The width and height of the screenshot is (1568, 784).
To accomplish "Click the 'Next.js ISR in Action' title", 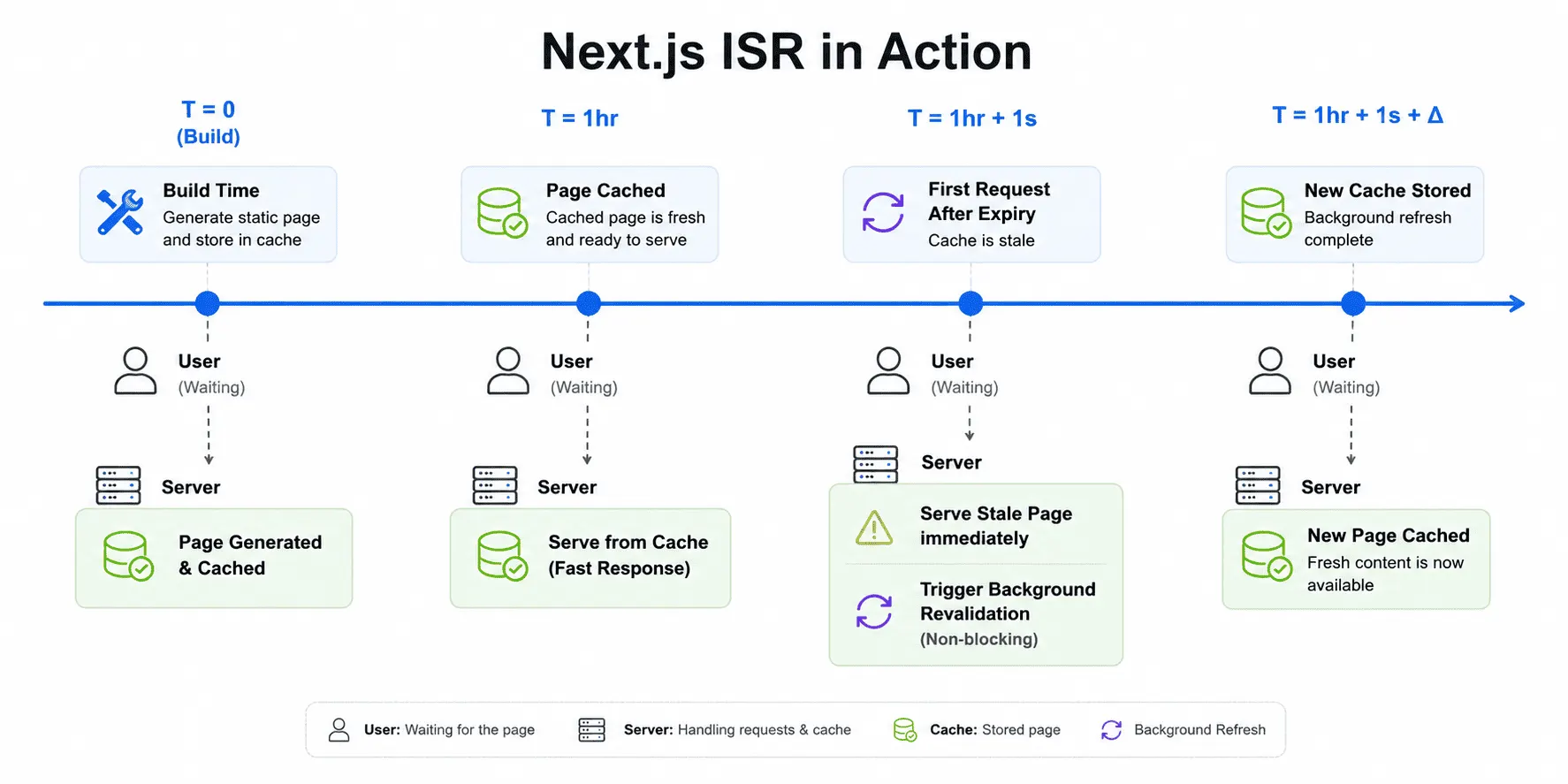I will (787, 51).
